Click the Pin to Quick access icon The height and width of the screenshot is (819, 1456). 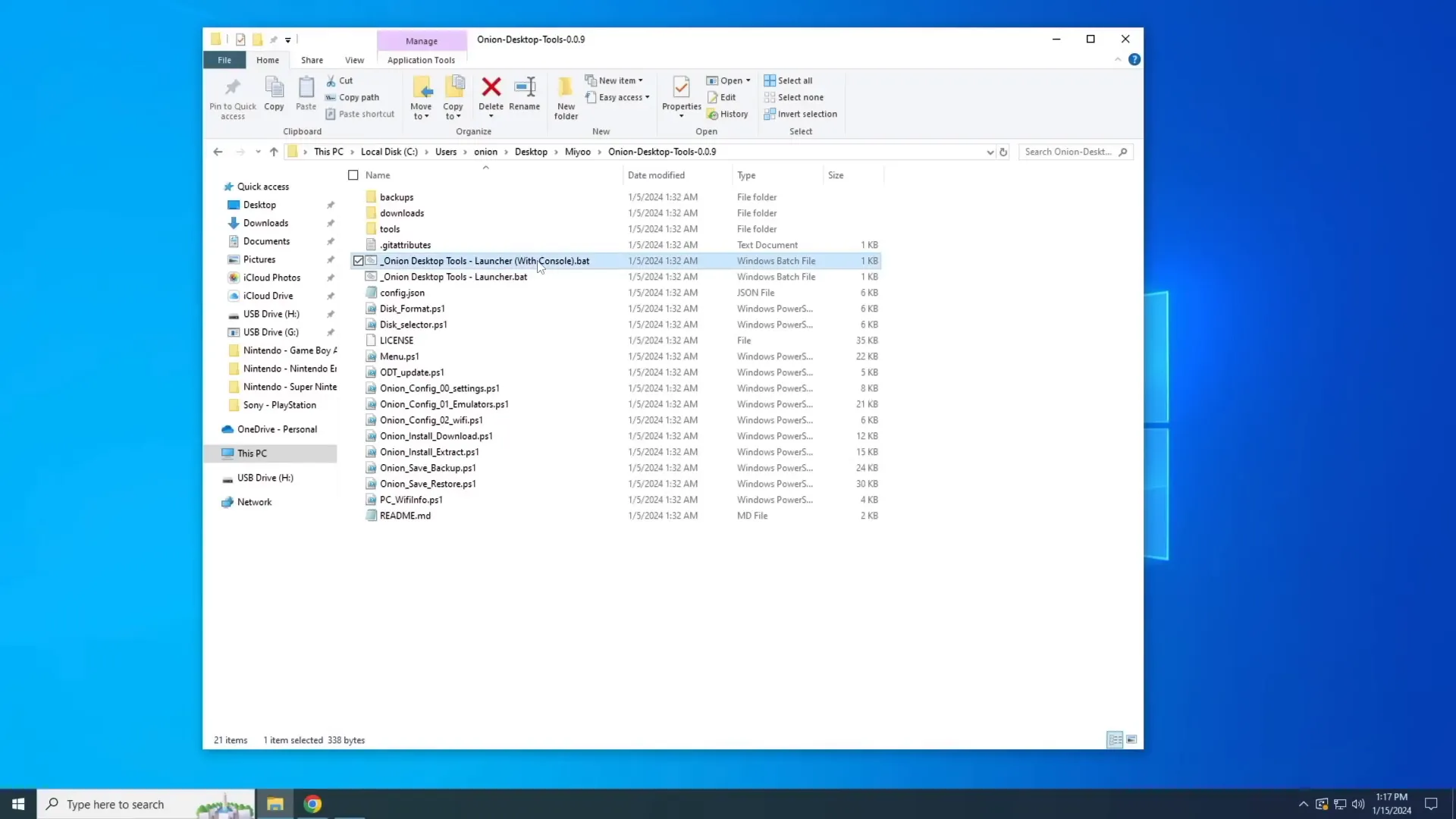click(233, 88)
